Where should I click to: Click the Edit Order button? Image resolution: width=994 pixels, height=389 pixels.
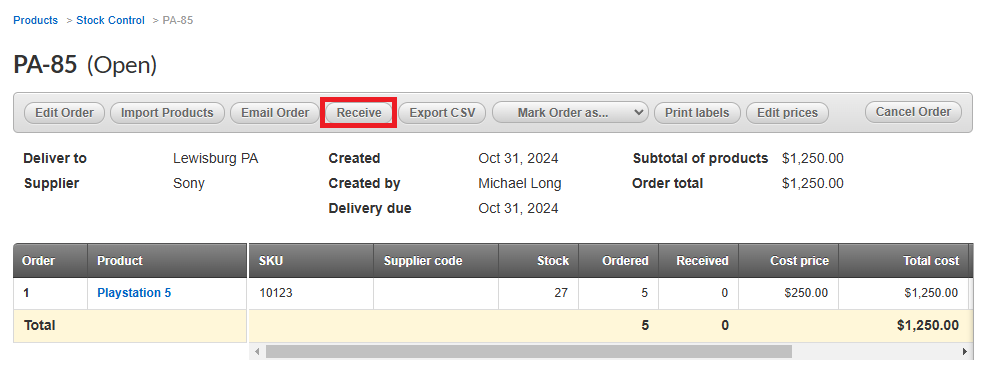[64, 113]
